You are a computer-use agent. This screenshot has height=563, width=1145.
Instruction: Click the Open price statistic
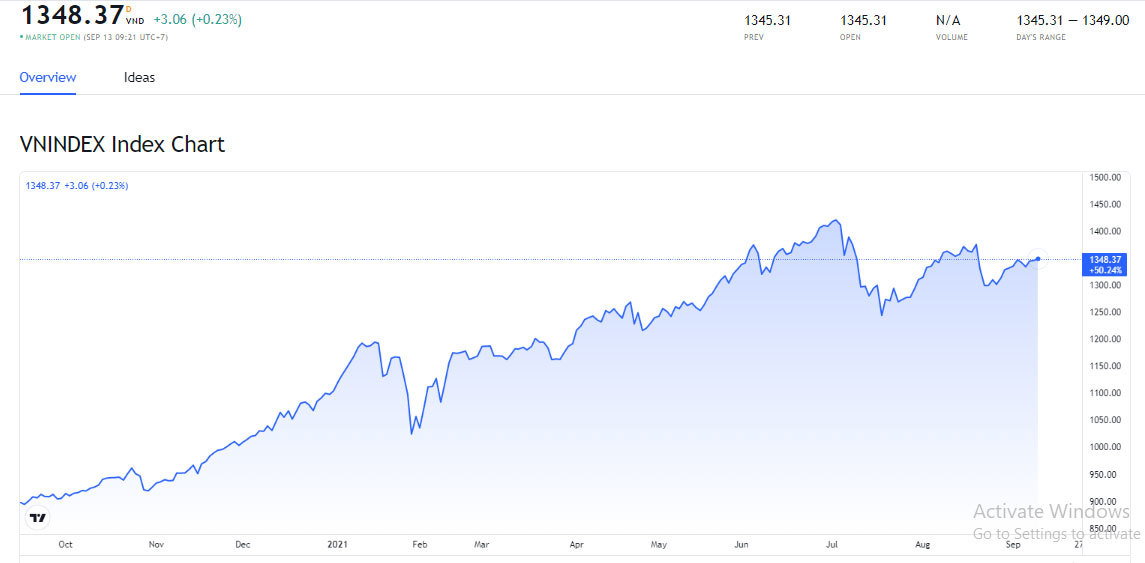(863, 20)
